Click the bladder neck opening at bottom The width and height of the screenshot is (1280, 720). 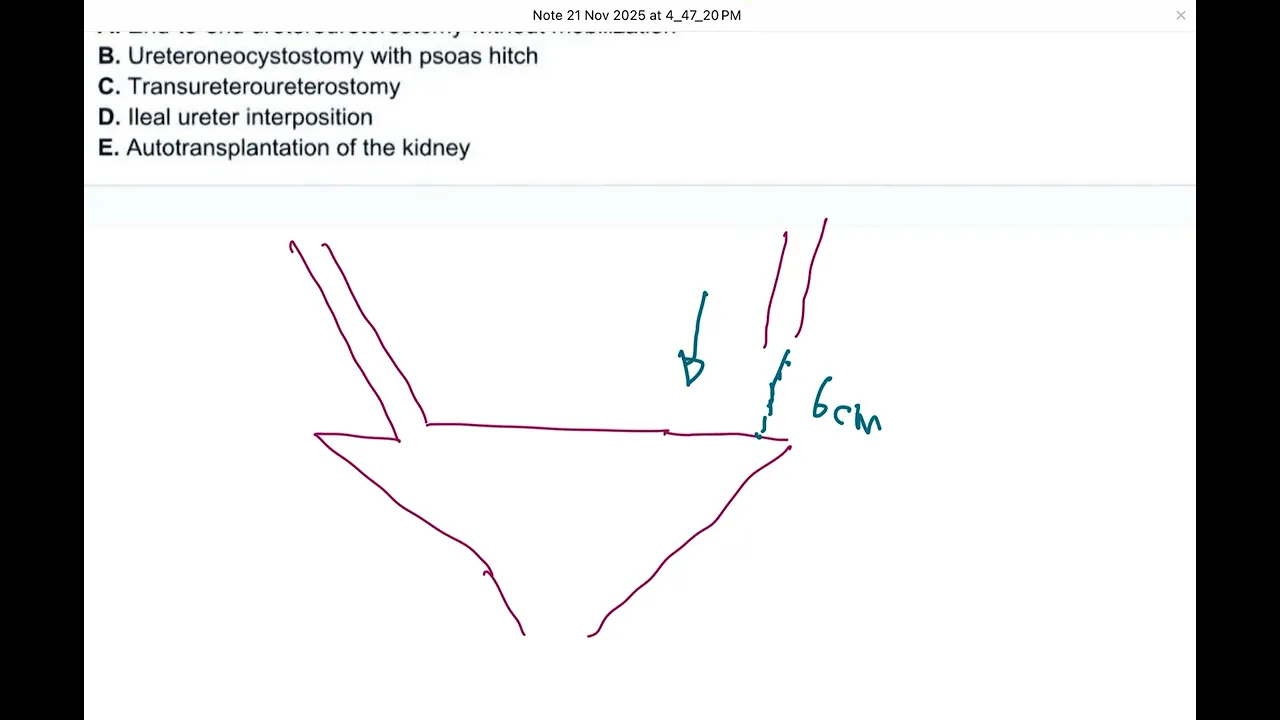[556, 632]
